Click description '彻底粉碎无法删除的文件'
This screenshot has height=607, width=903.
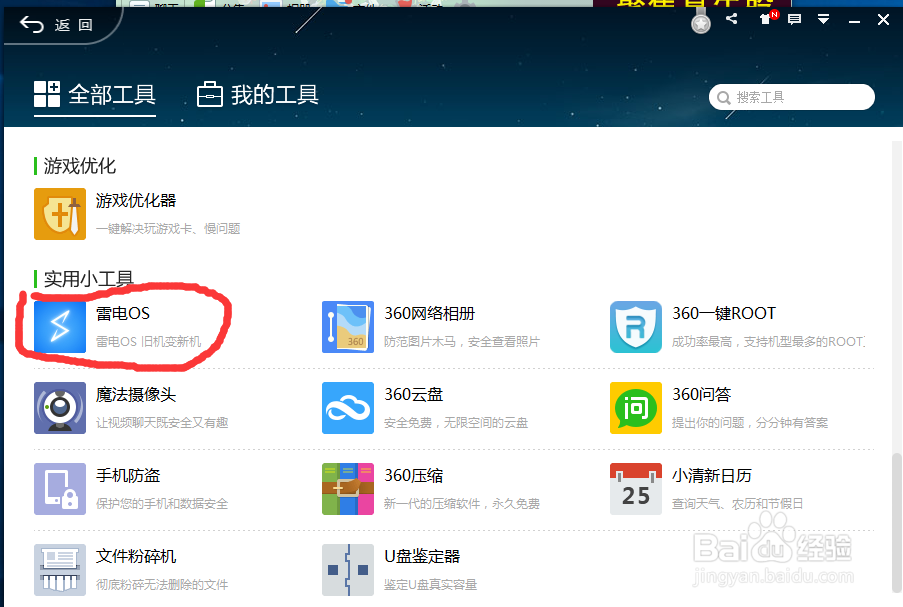point(162,585)
